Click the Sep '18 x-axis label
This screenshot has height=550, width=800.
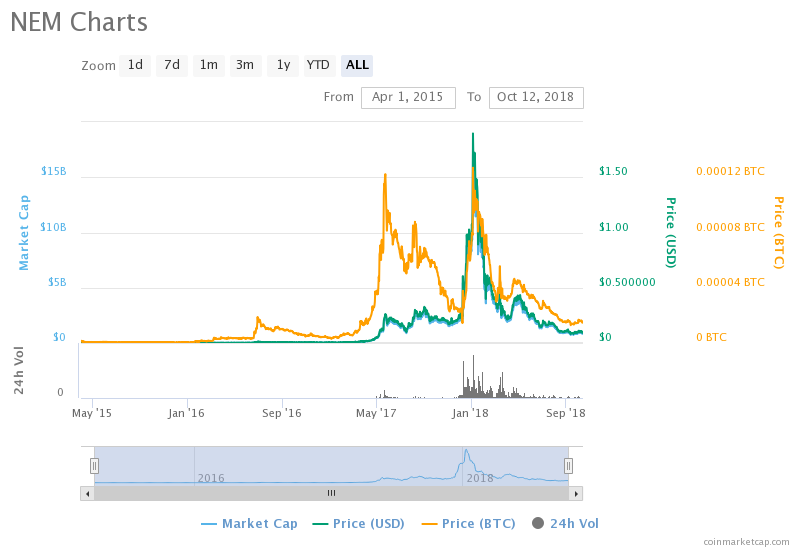[x=565, y=413]
